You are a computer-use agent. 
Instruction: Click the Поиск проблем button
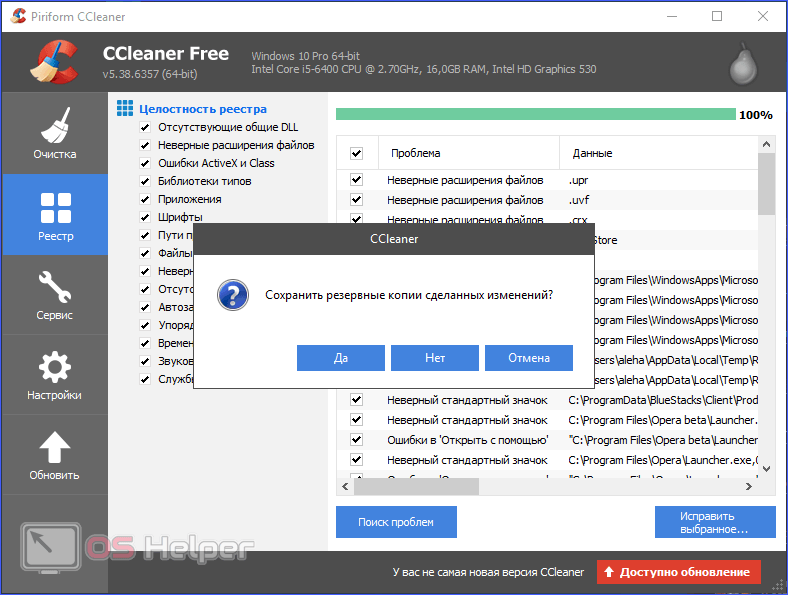(396, 522)
